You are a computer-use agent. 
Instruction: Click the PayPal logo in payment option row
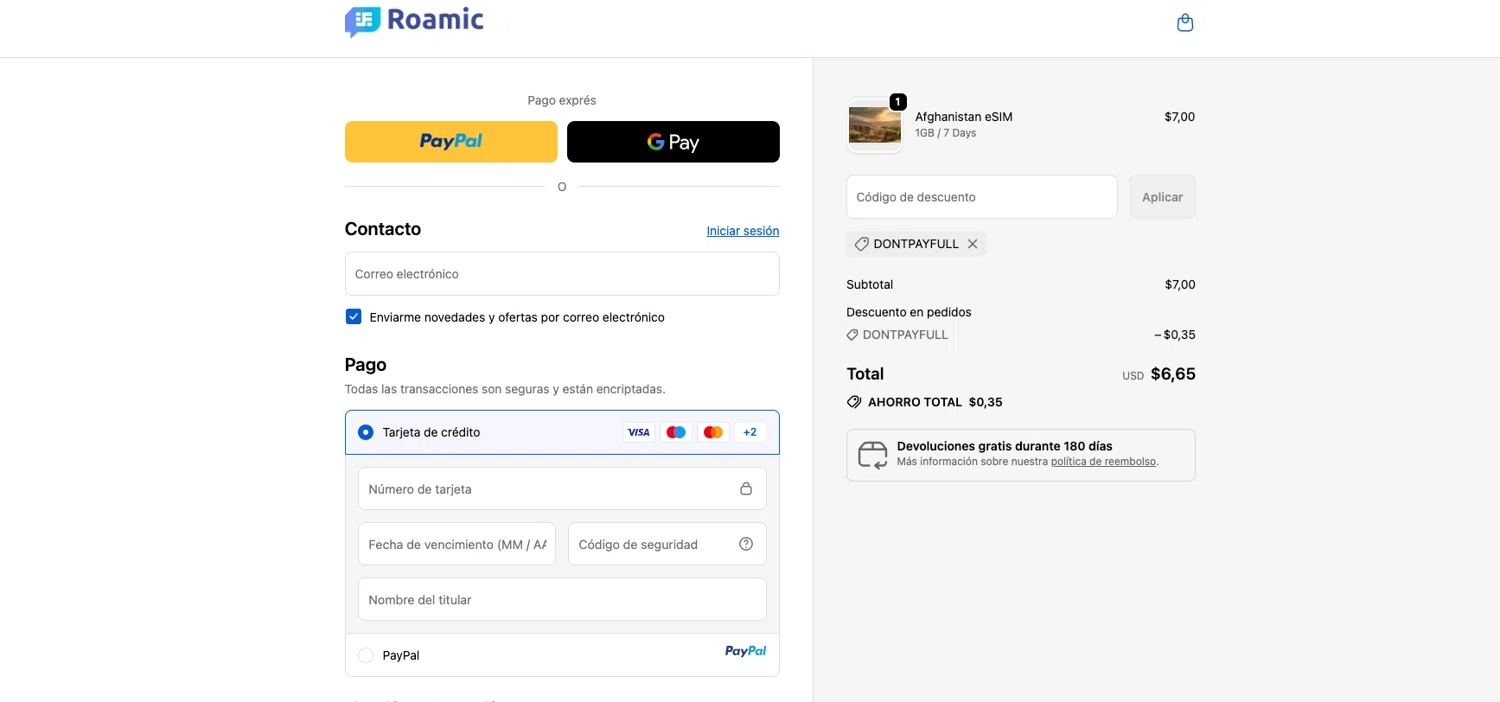(745, 651)
